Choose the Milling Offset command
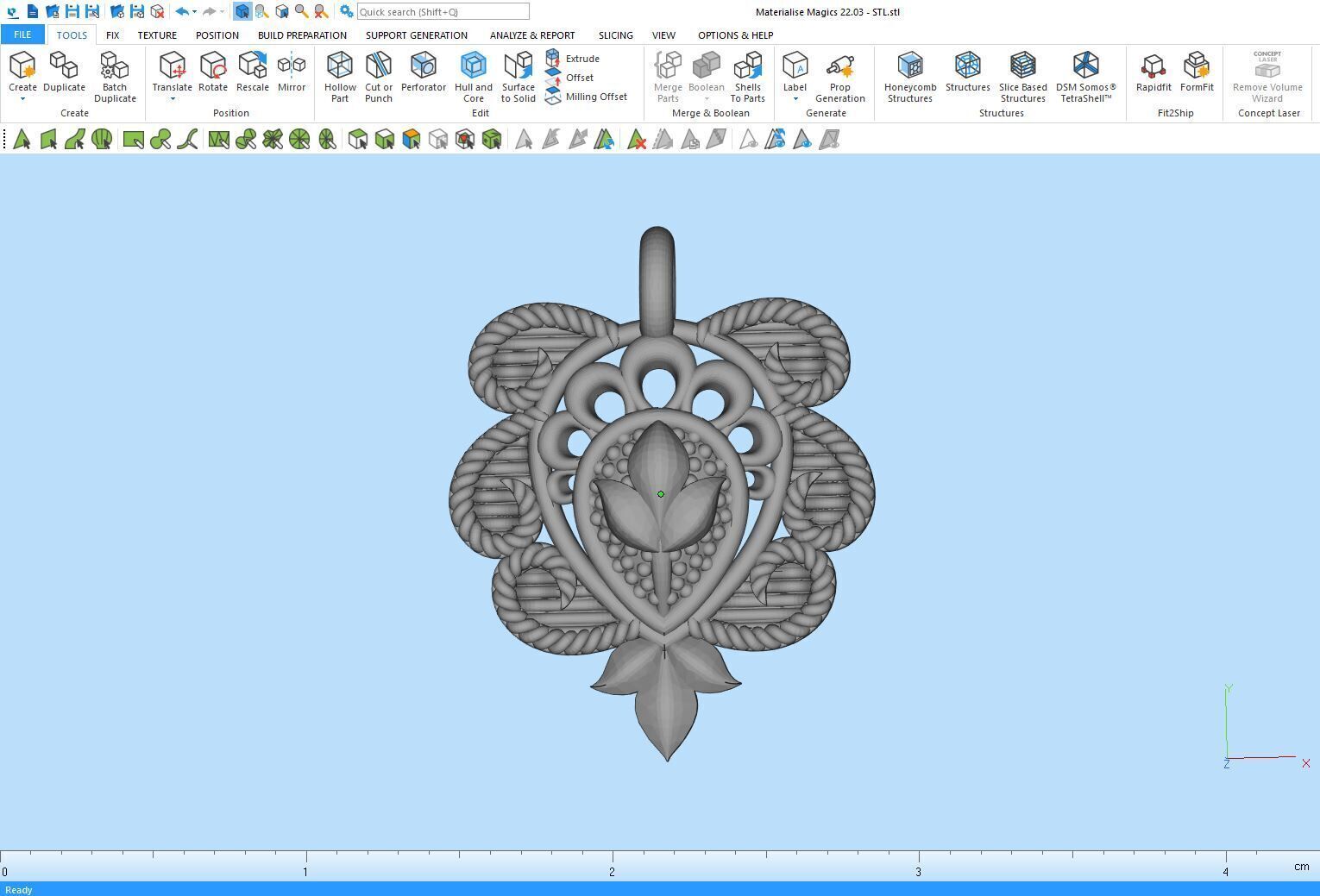This screenshot has width=1320, height=896. (x=587, y=97)
